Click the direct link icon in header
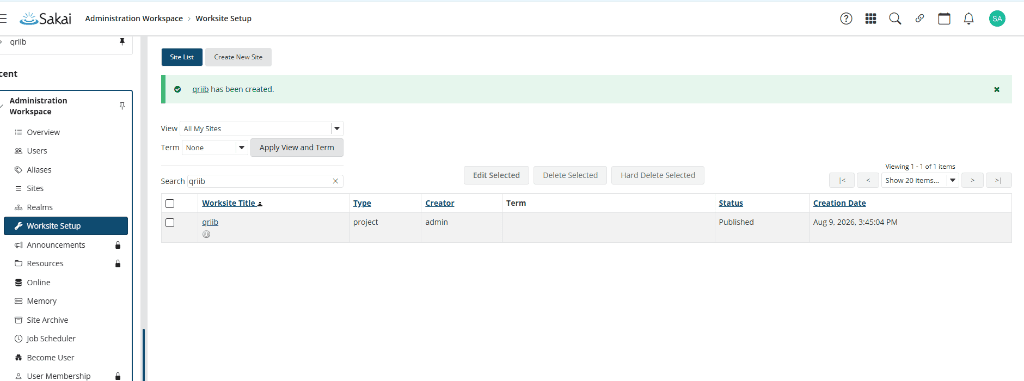This screenshot has height=381, width=1024. pyautogui.click(x=920, y=18)
